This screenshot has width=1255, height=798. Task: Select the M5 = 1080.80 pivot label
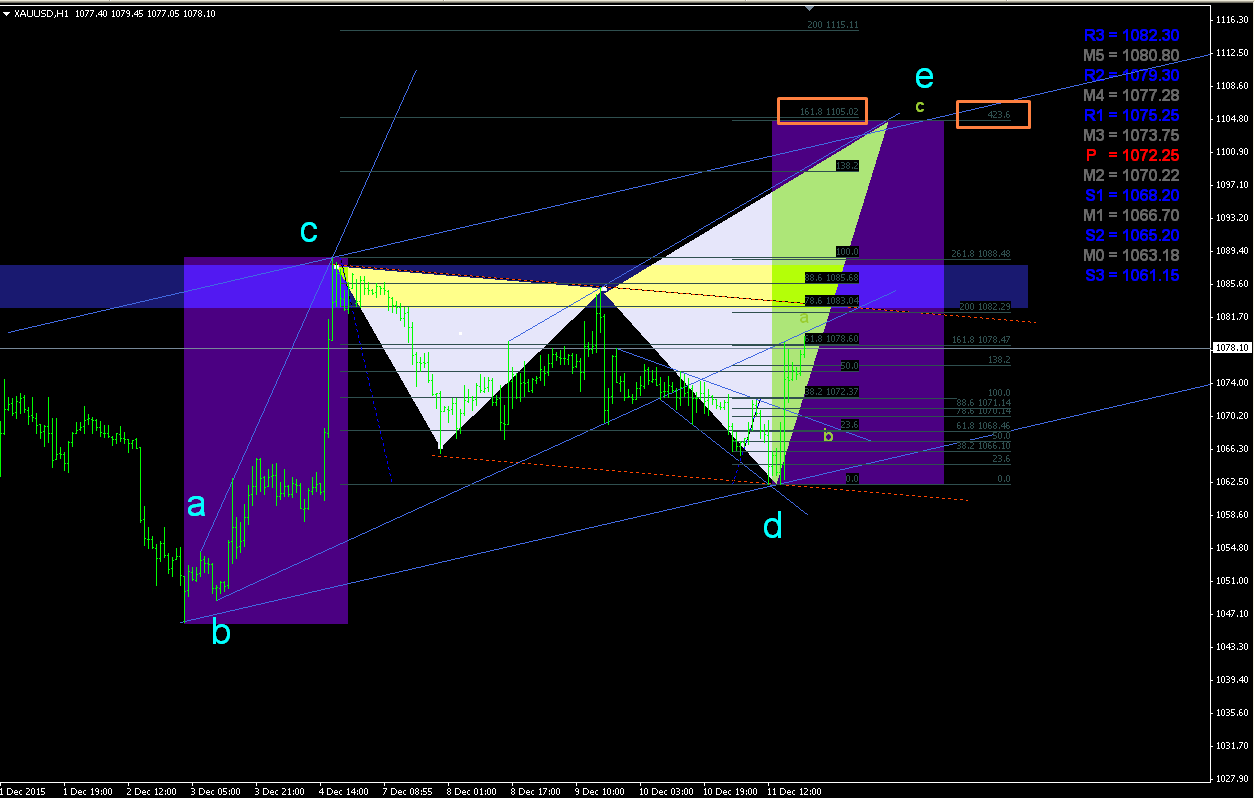[x=1133, y=54]
